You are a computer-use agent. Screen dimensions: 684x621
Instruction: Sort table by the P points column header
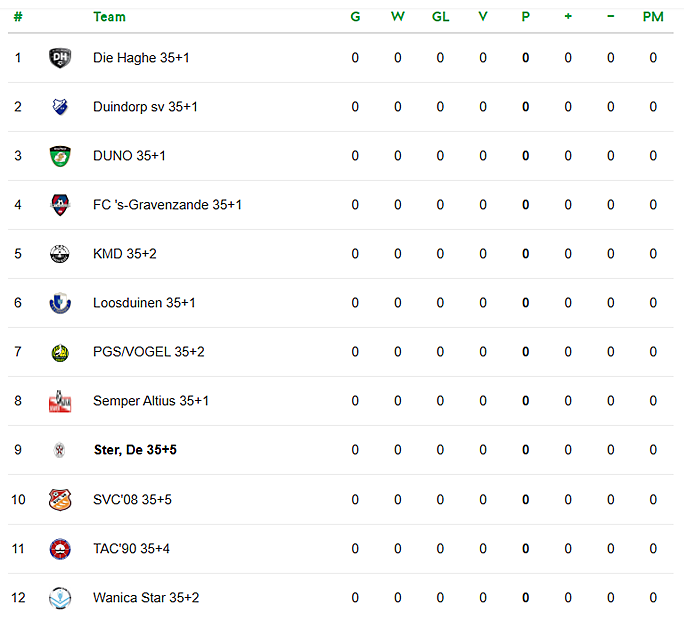click(x=526, y=17)
